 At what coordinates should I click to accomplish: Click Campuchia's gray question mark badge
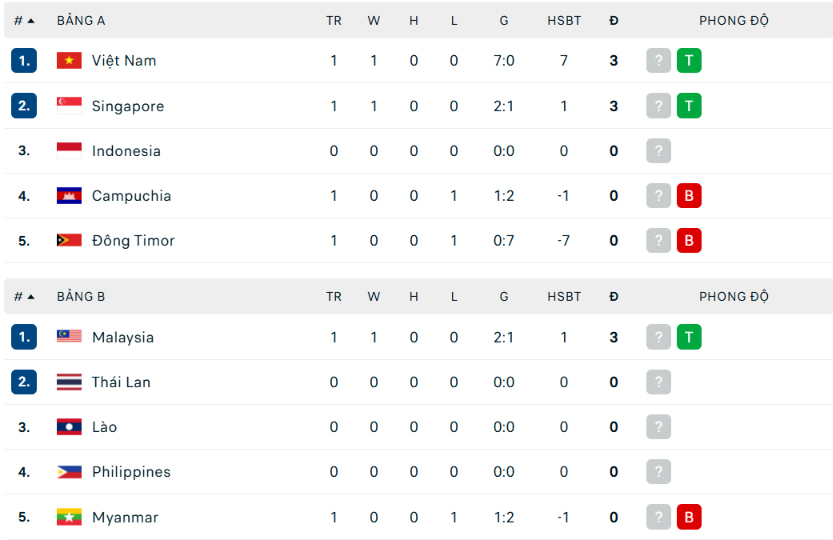pyautogui.click(x=659, y=196)
